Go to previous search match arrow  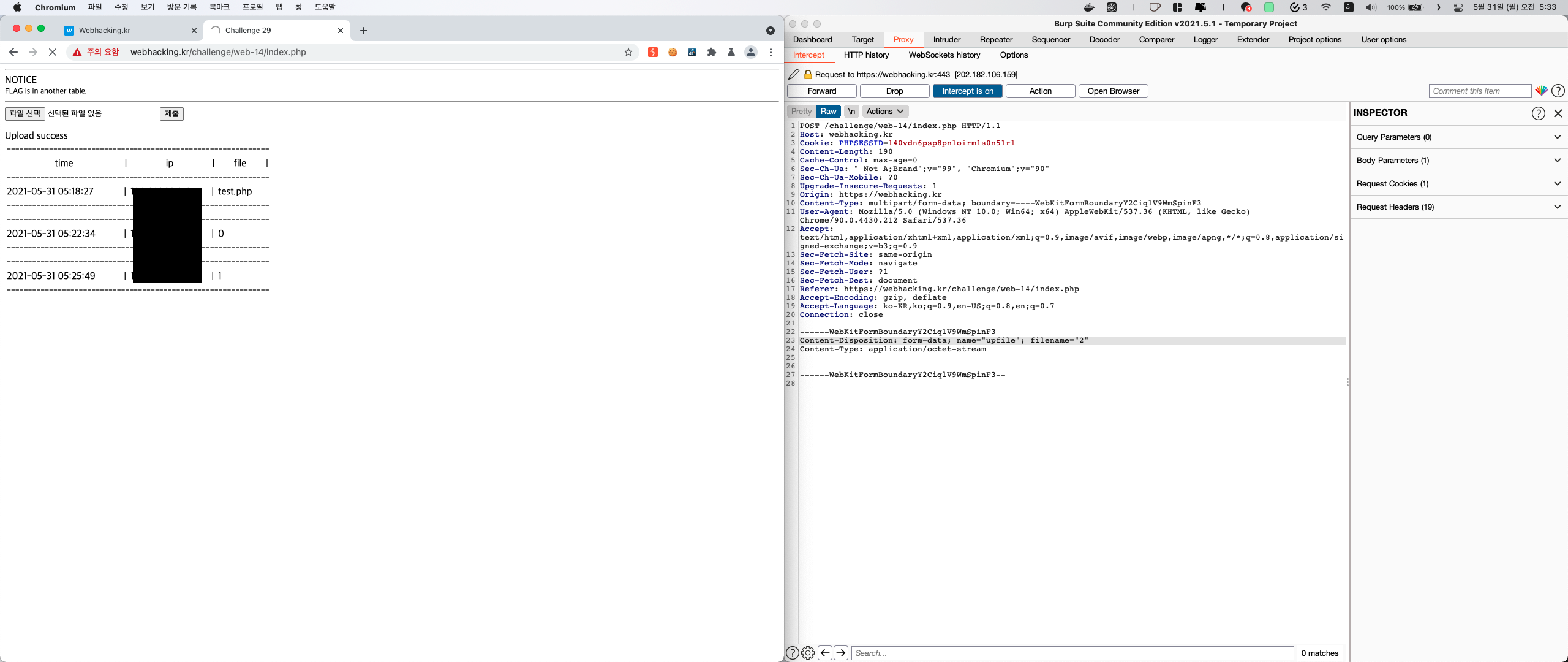[825, 653]
